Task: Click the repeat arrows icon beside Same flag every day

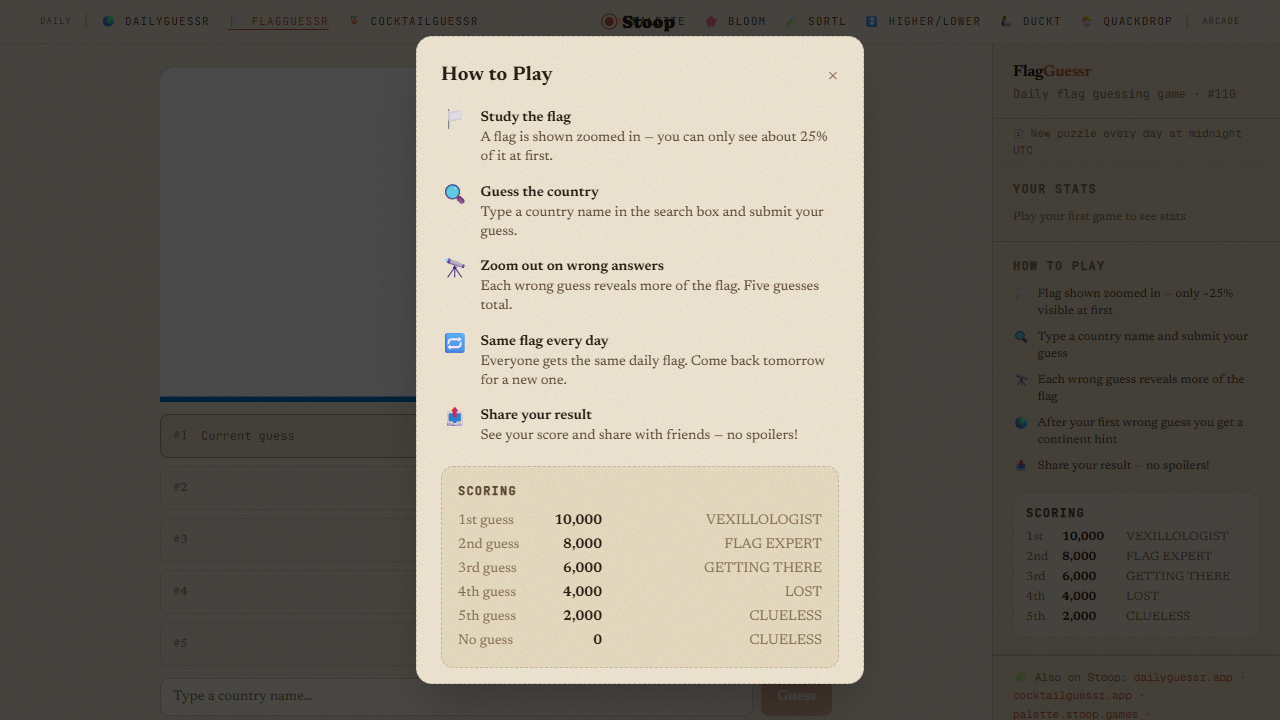Action: [455, 343]
